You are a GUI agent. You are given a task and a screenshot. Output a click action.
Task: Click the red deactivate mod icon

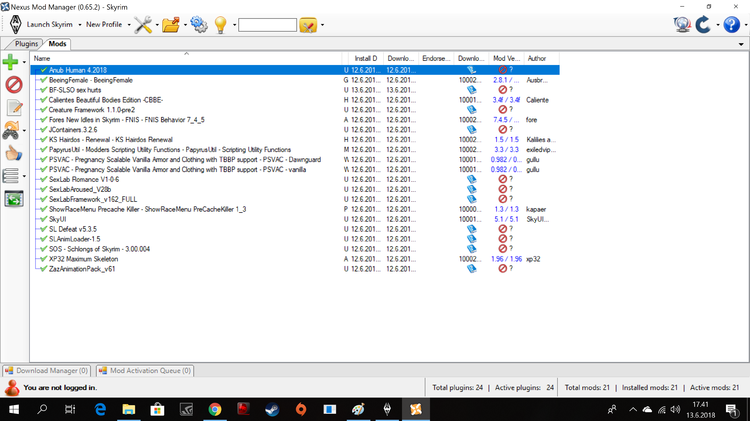coord(14,85)
